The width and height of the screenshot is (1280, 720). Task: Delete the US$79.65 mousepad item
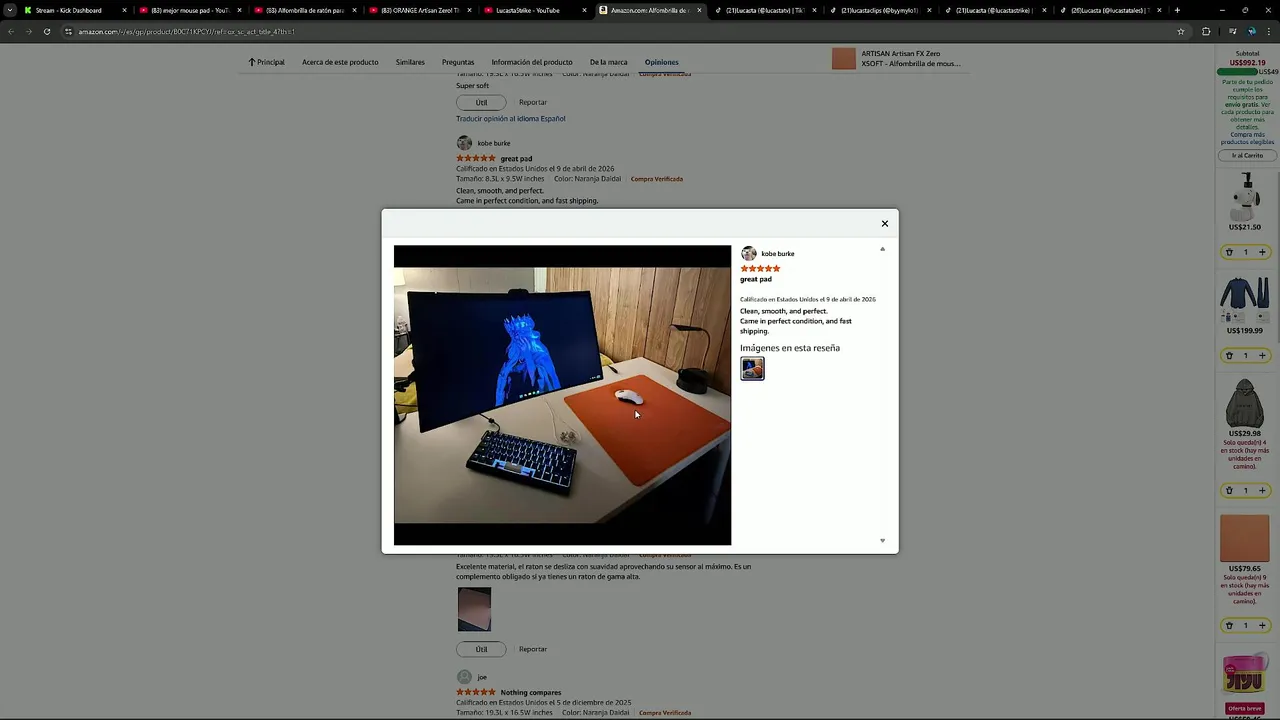[x=1229, y=625]
